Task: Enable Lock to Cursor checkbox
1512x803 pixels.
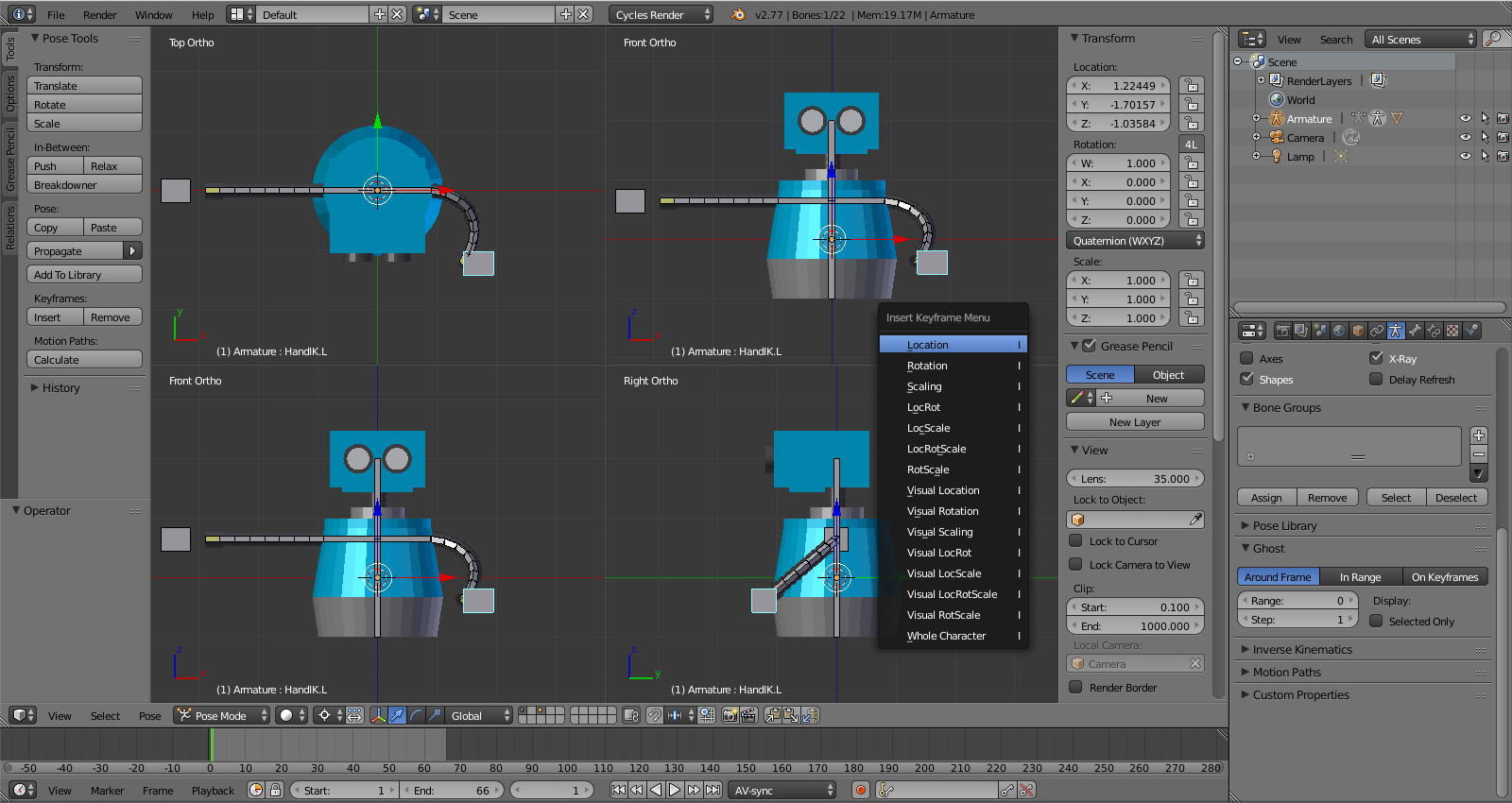Action: (1075, 541)
